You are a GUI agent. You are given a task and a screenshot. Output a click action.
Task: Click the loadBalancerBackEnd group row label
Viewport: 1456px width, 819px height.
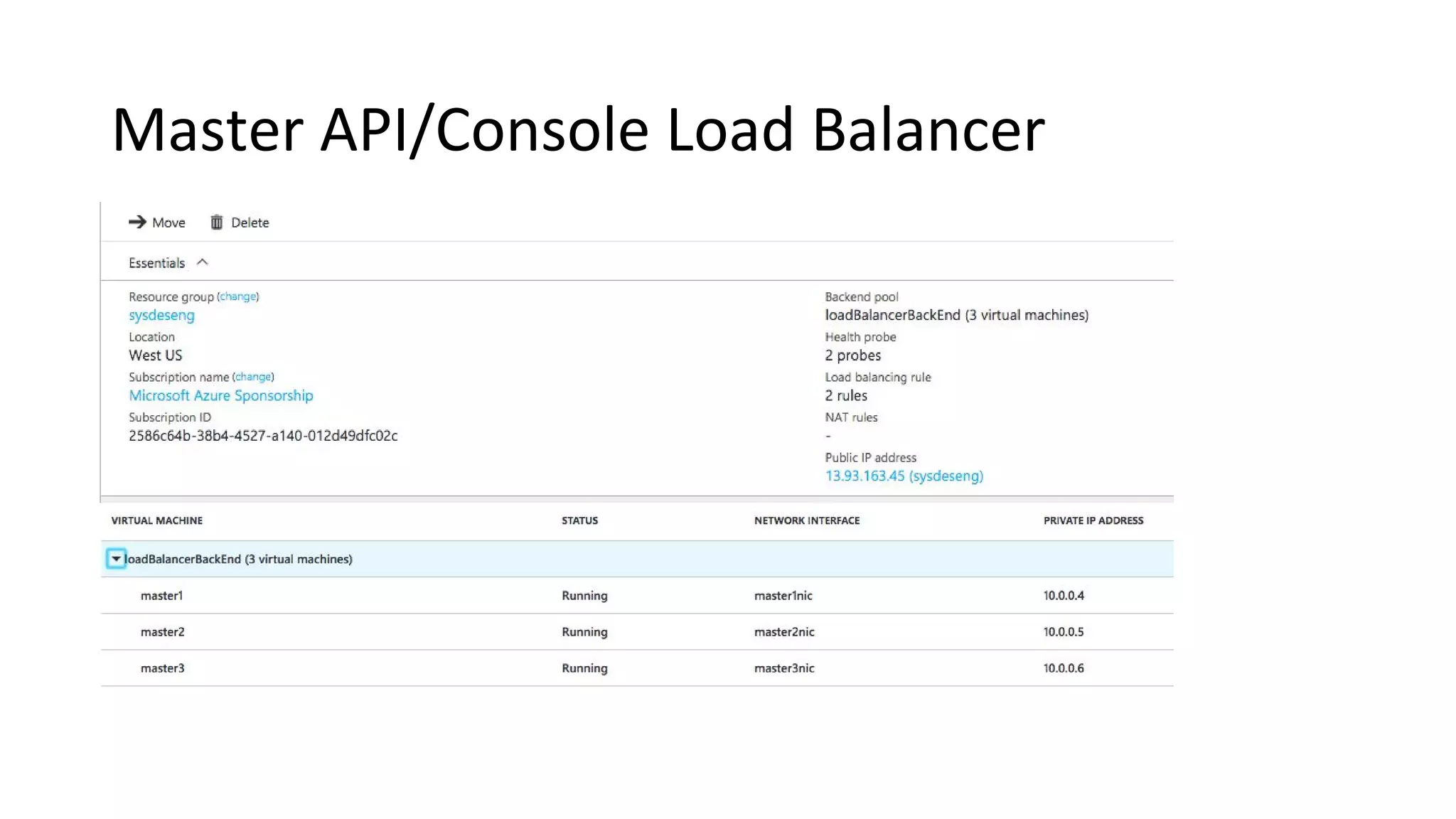tap(238, 559)
